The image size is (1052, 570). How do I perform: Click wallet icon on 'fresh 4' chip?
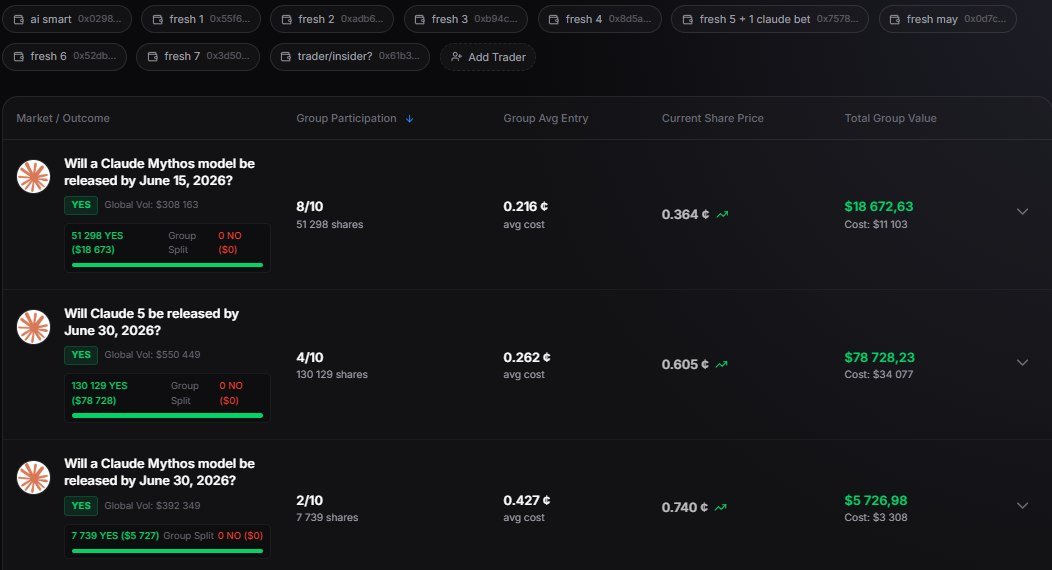click(x=554, y=19)
